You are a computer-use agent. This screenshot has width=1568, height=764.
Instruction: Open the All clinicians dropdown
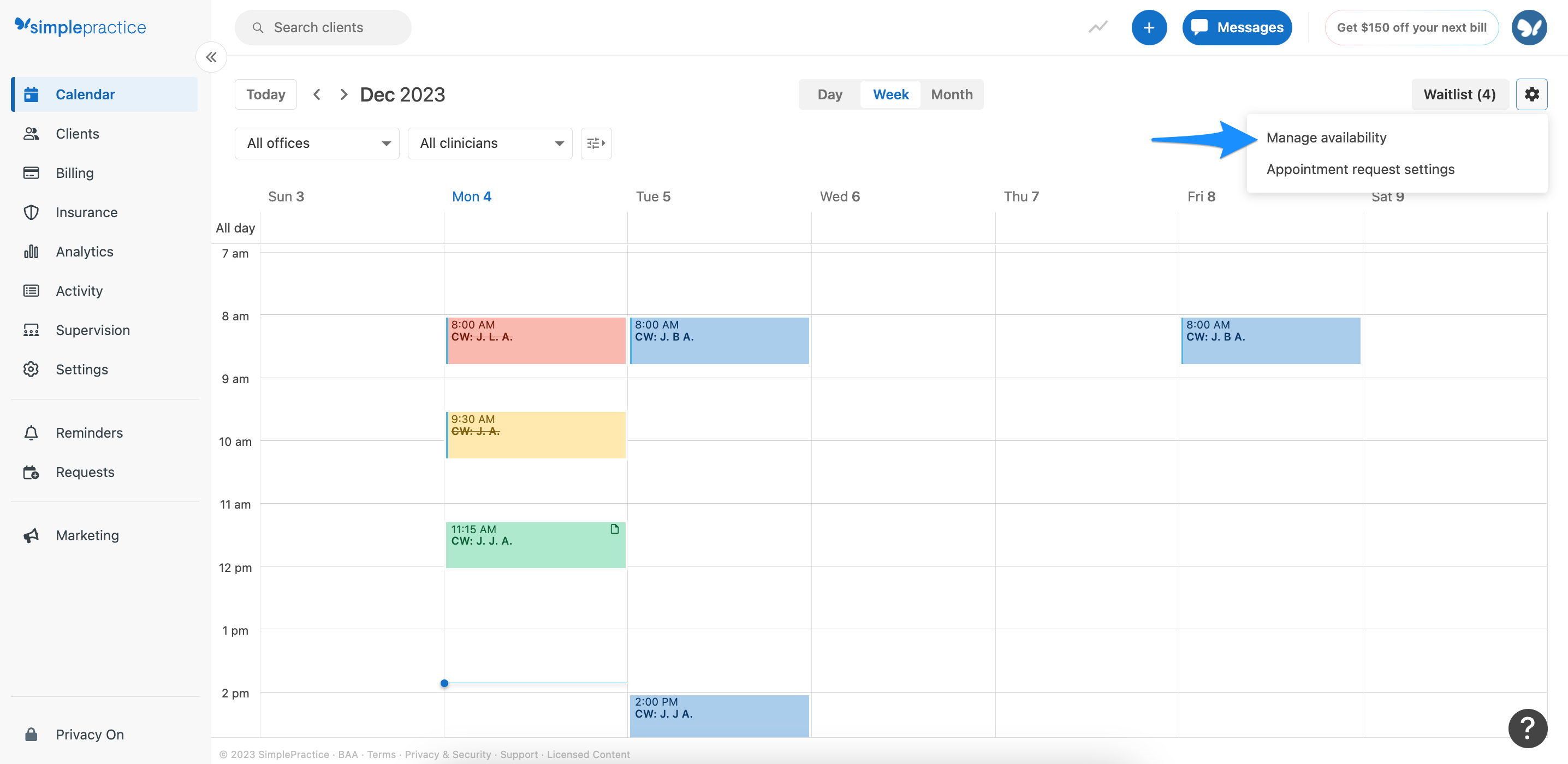click(x=489, y=143)
